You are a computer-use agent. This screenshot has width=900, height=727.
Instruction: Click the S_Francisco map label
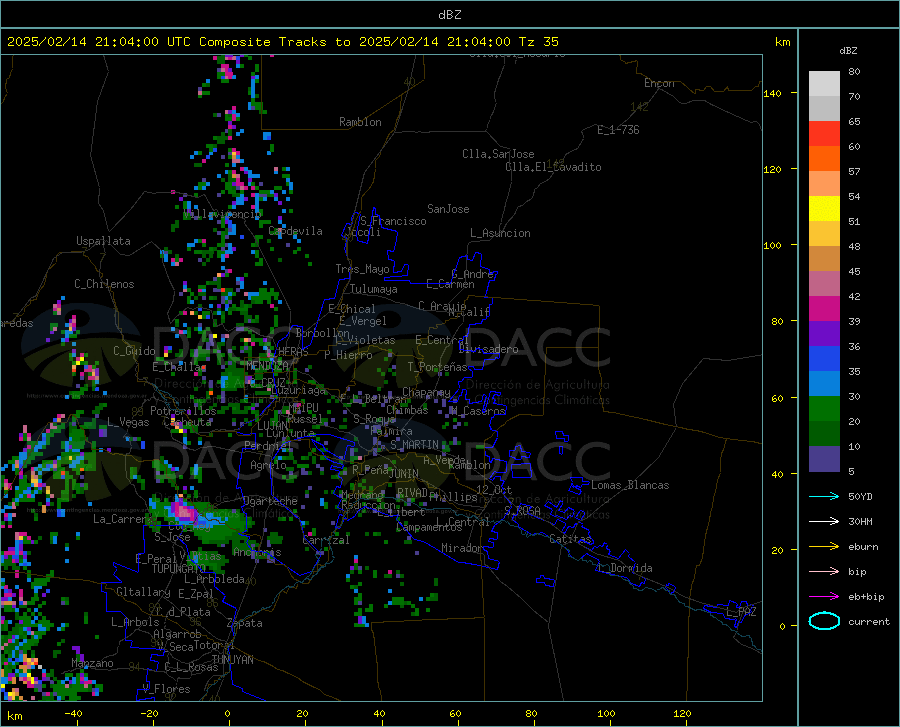[x=393, y=221]
